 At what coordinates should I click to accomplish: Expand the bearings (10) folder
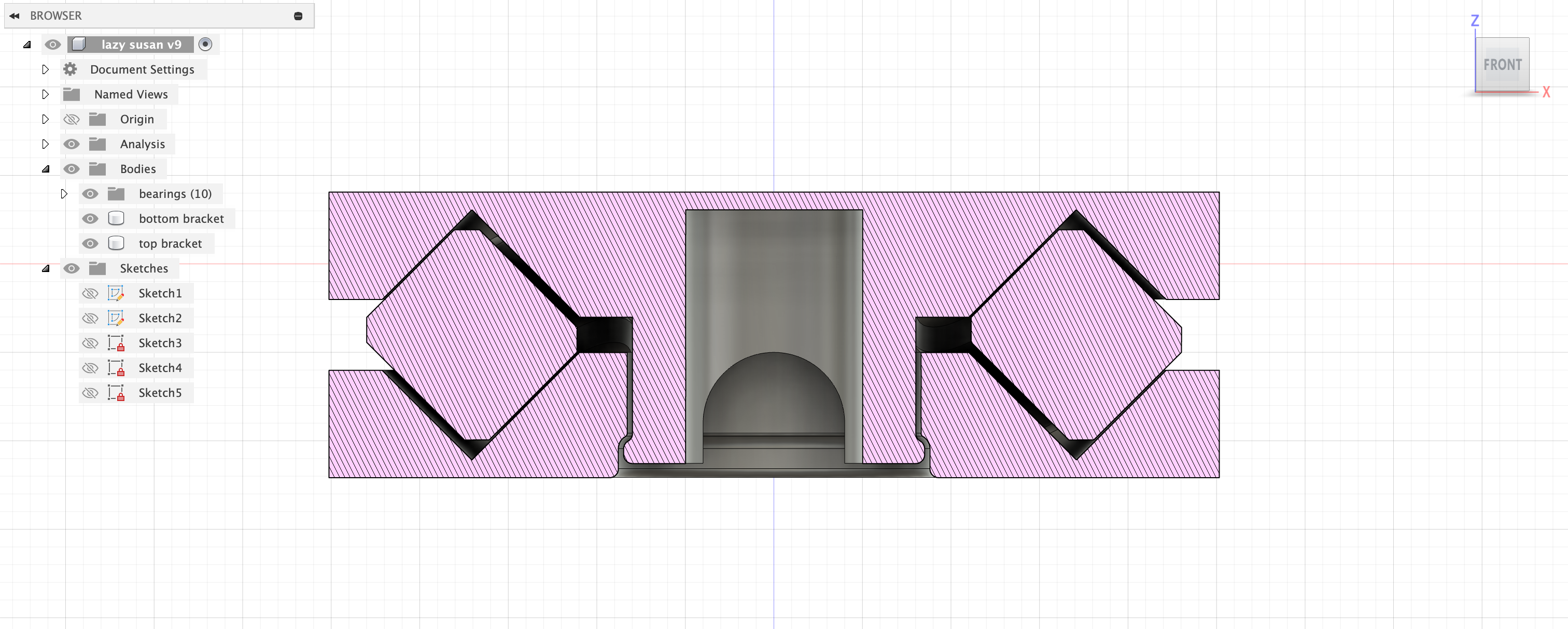pyautogui.click(x=64, y=194)
